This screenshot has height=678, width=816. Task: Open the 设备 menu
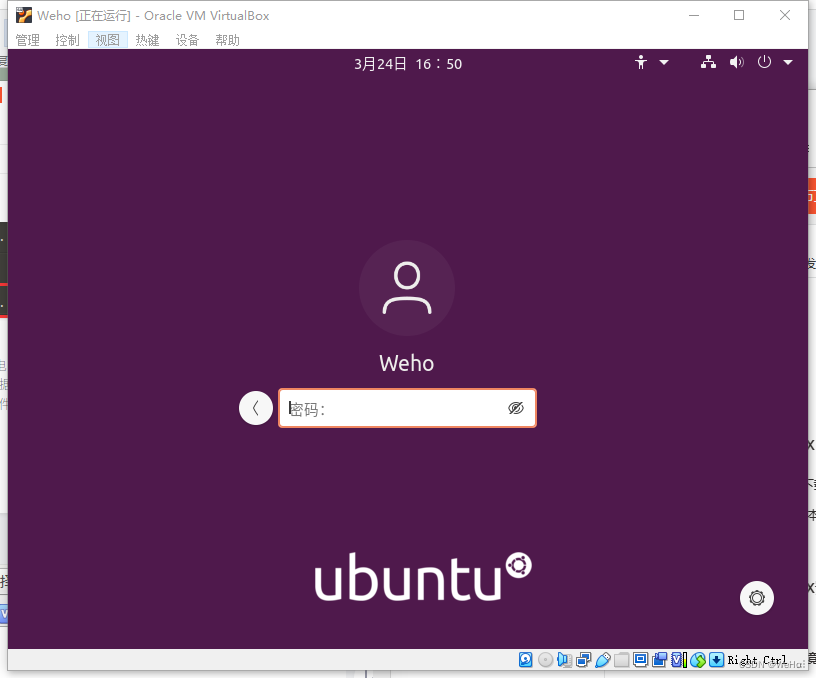187,40
